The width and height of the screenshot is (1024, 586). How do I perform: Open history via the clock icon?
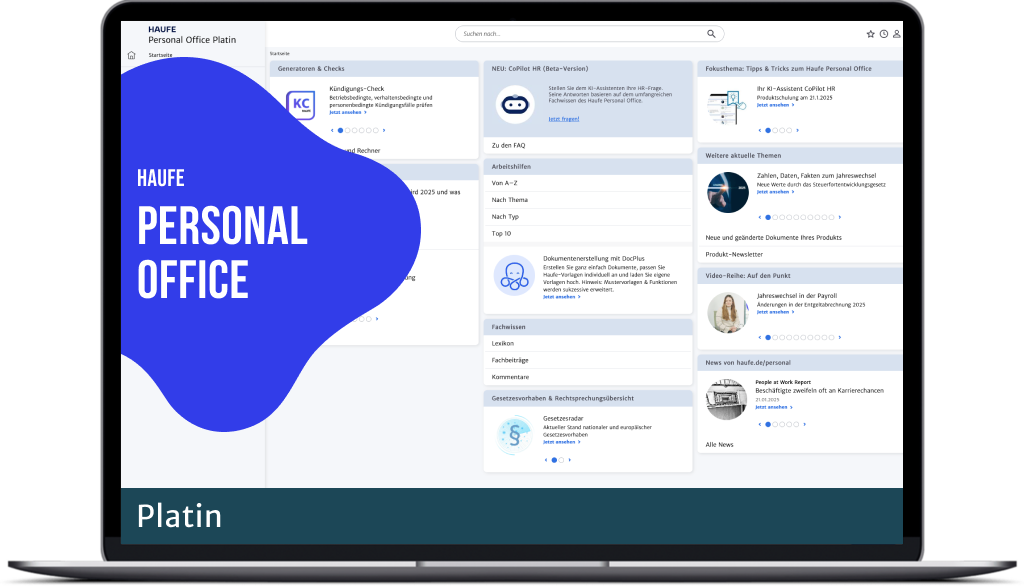884,34
